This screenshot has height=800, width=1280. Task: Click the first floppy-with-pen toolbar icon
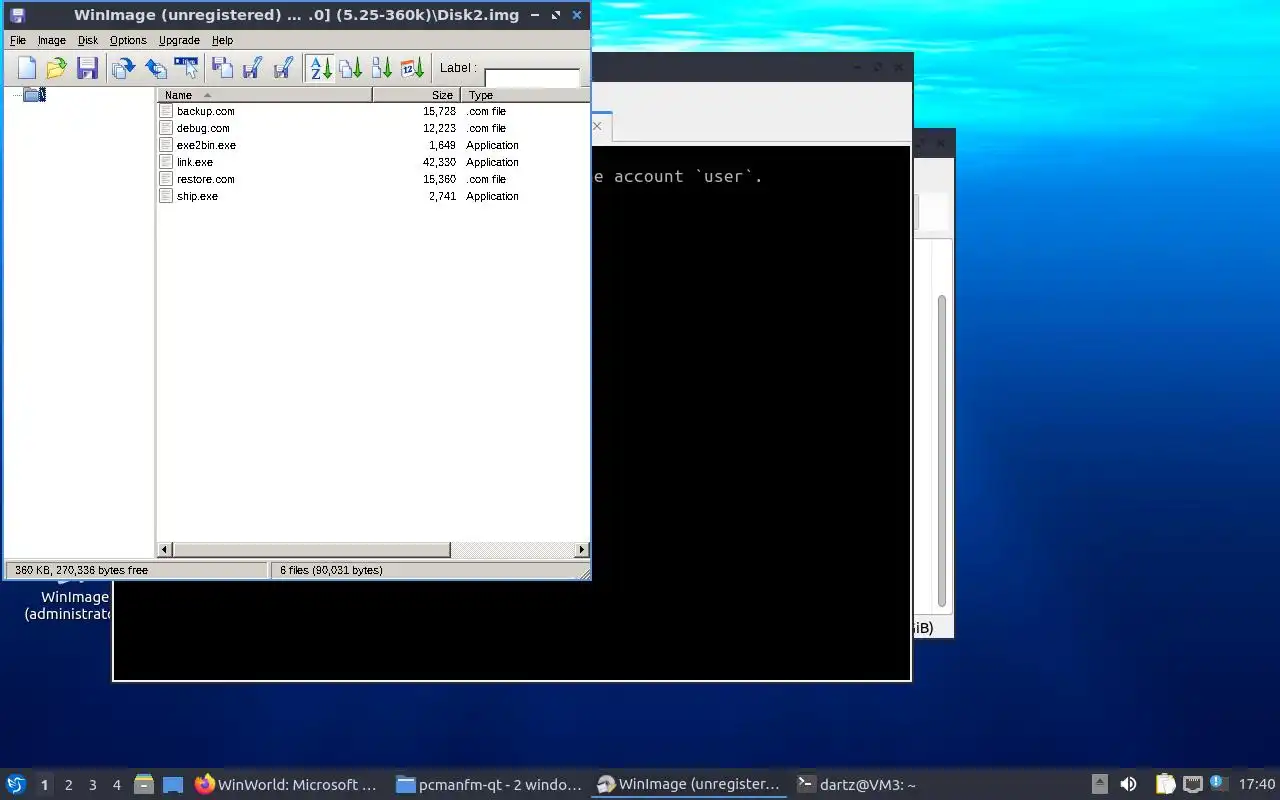253,68
